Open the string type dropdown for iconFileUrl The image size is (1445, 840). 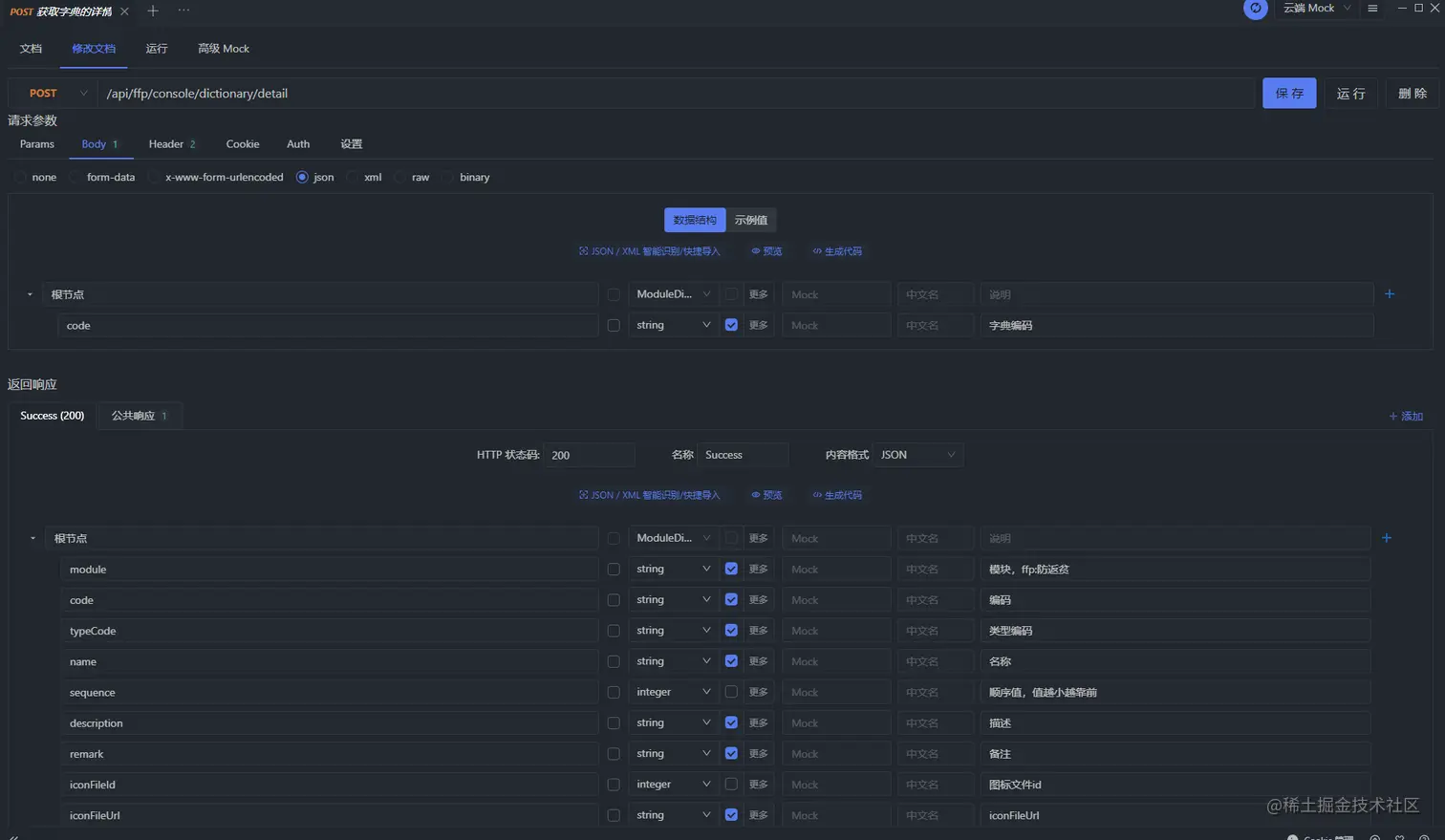click(x=673, y=815)
